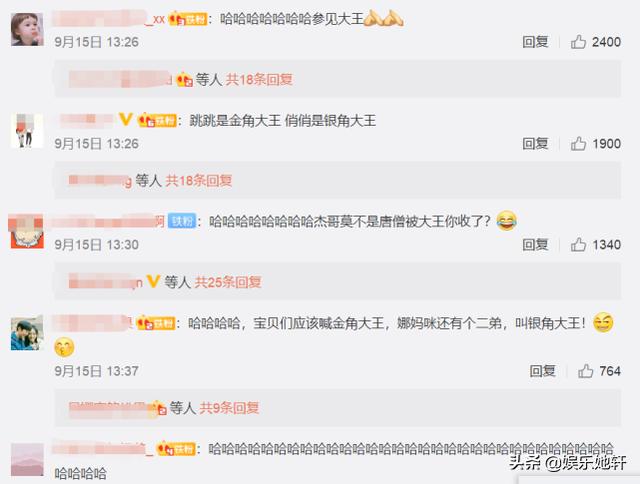Open the couple photo avatar of the 13:37 commenter

click(x=27, y=334)
